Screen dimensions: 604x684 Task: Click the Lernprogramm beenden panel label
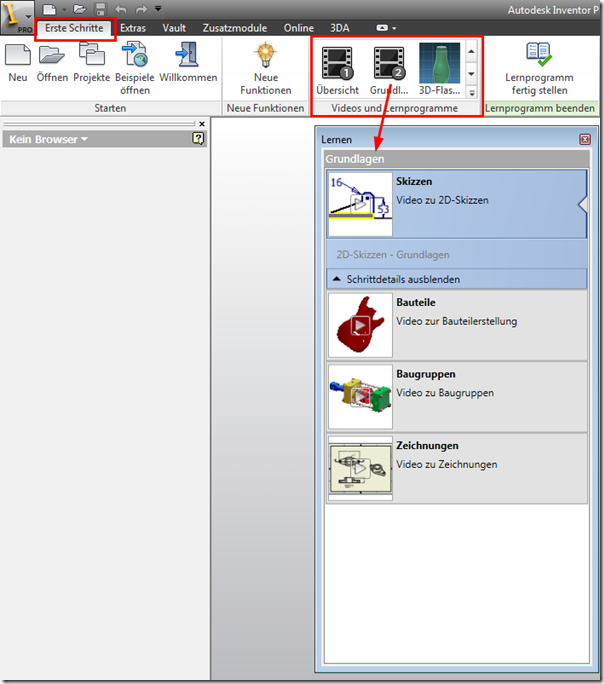coord(540,108)
